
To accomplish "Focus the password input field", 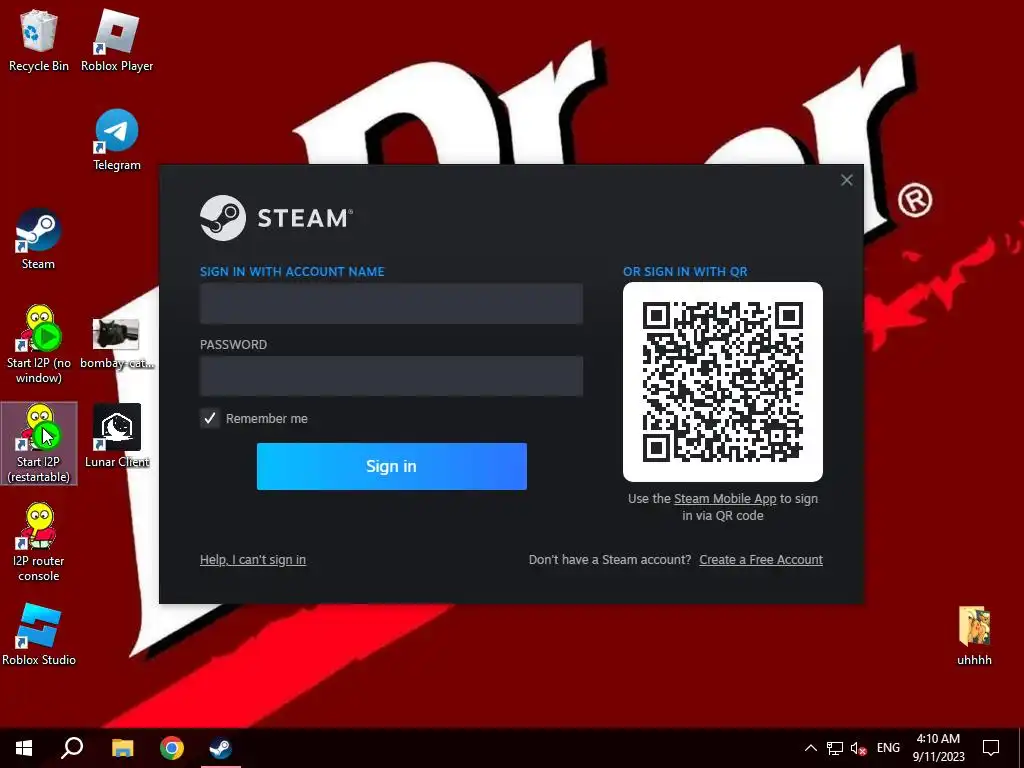I will coord(391,376).
